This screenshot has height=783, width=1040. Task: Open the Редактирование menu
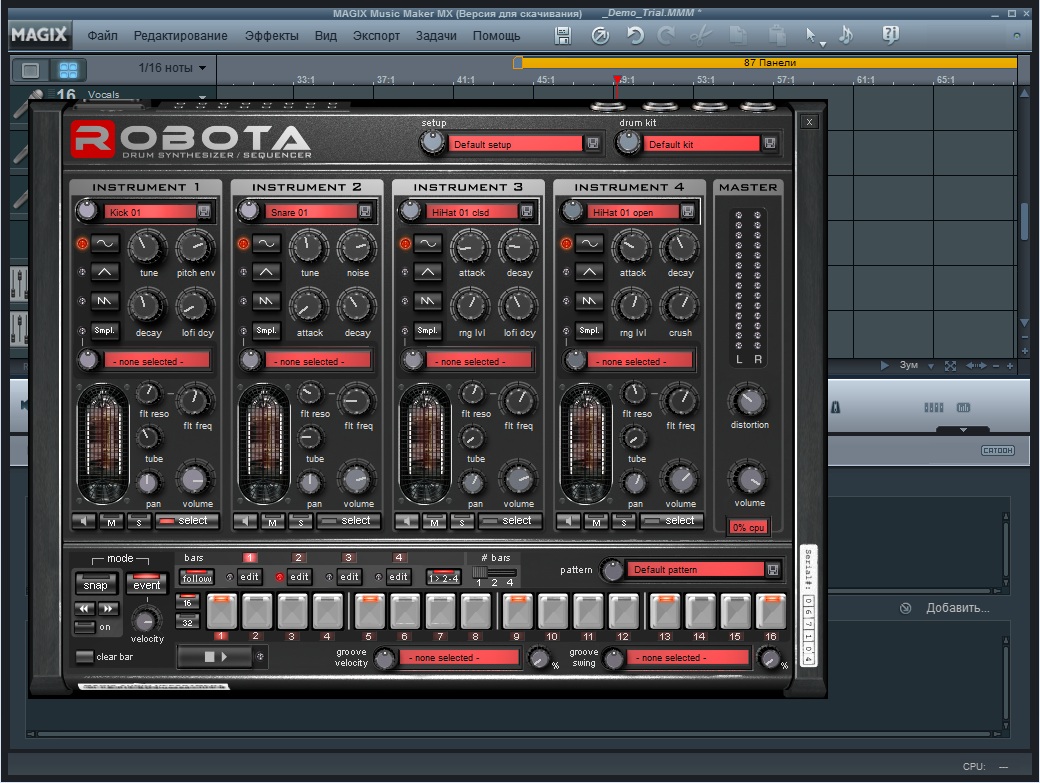click(x=180, y=36)
